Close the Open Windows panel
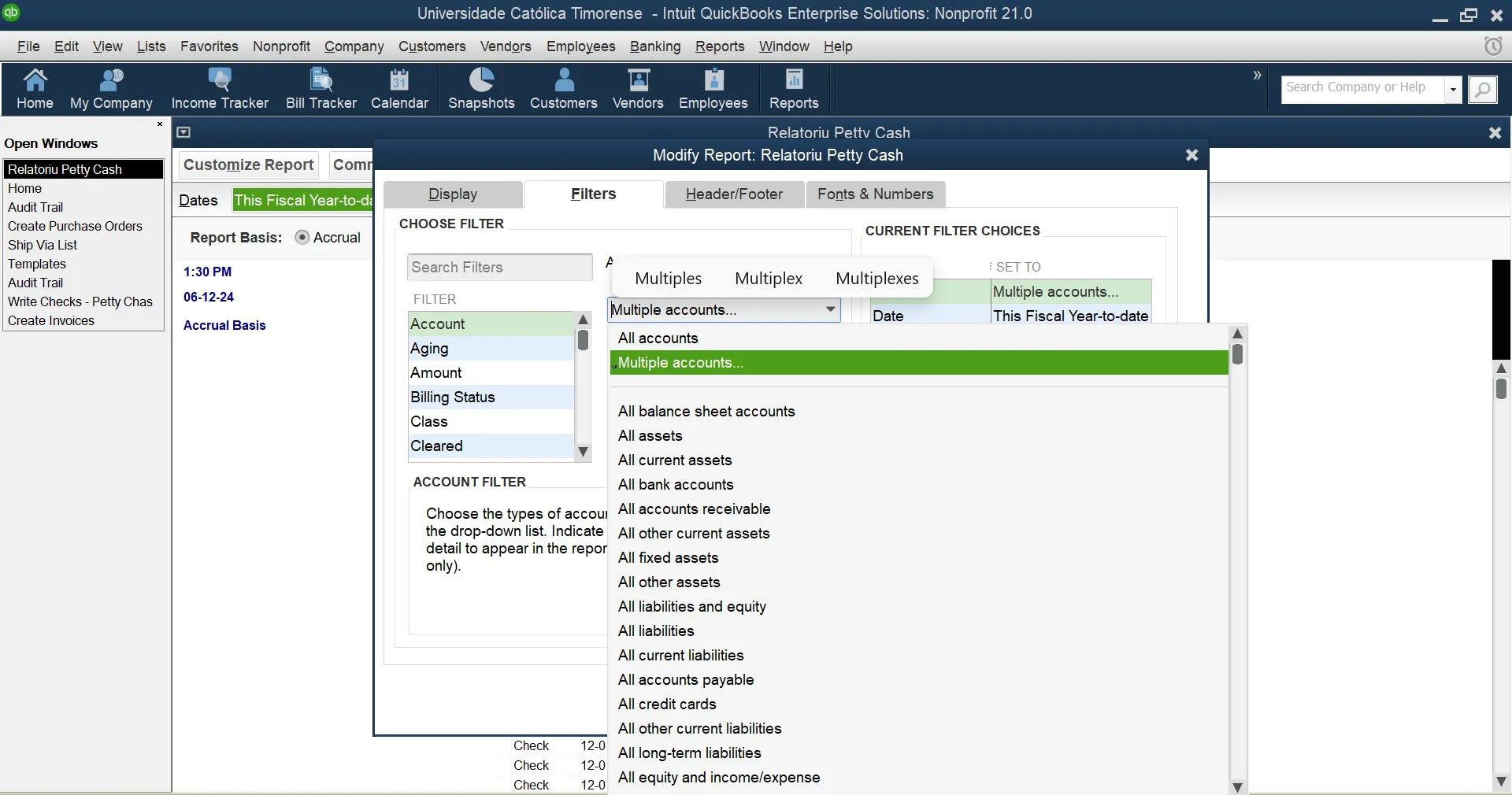1512x795 pixels. (160, 124)
